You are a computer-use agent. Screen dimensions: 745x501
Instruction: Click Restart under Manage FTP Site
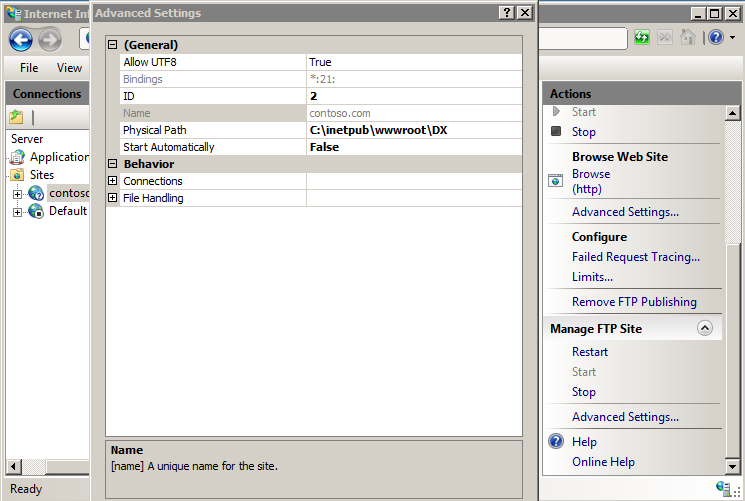tap(590, 352)
